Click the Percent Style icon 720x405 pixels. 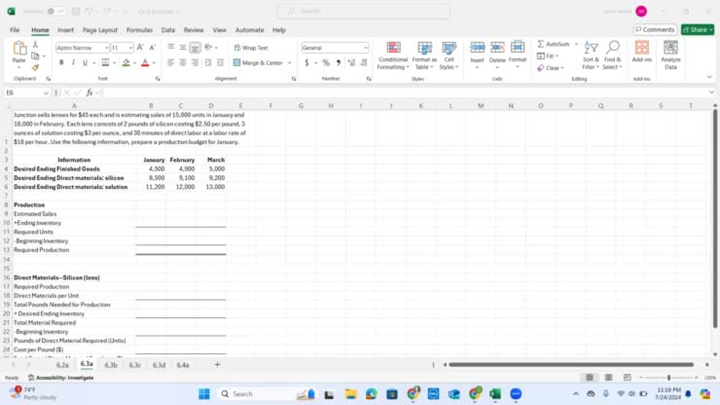point(326,63)
